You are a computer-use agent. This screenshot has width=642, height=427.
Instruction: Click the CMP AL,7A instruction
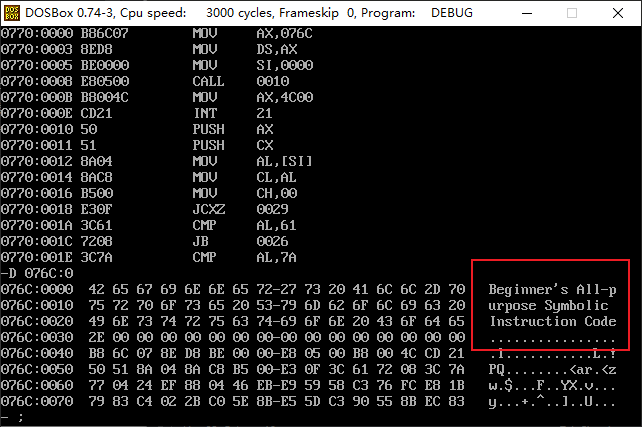(149, 257)
